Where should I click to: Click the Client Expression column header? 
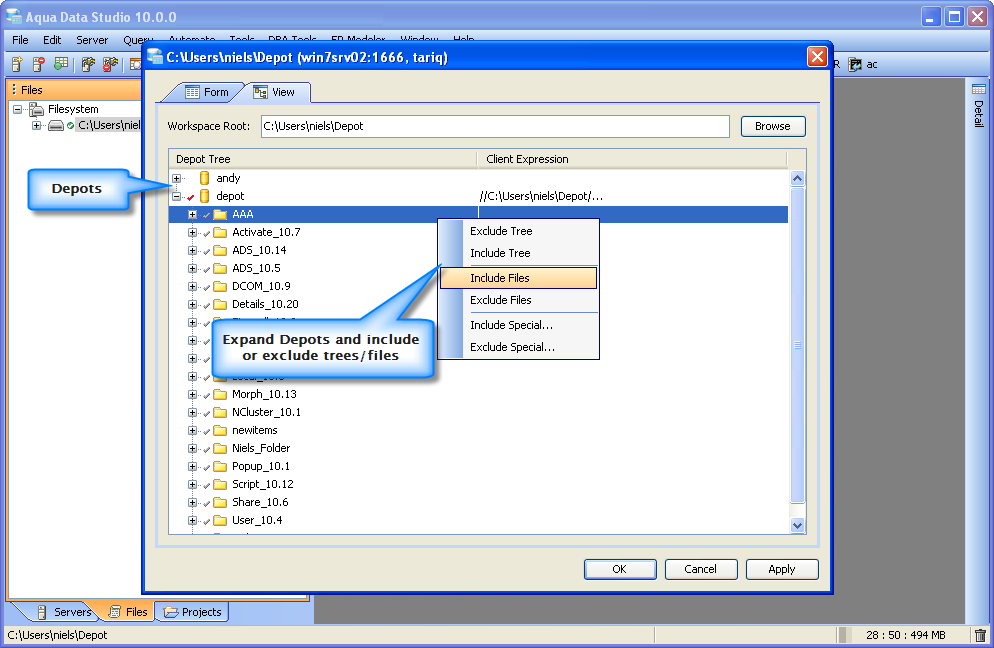coord(631,159)
